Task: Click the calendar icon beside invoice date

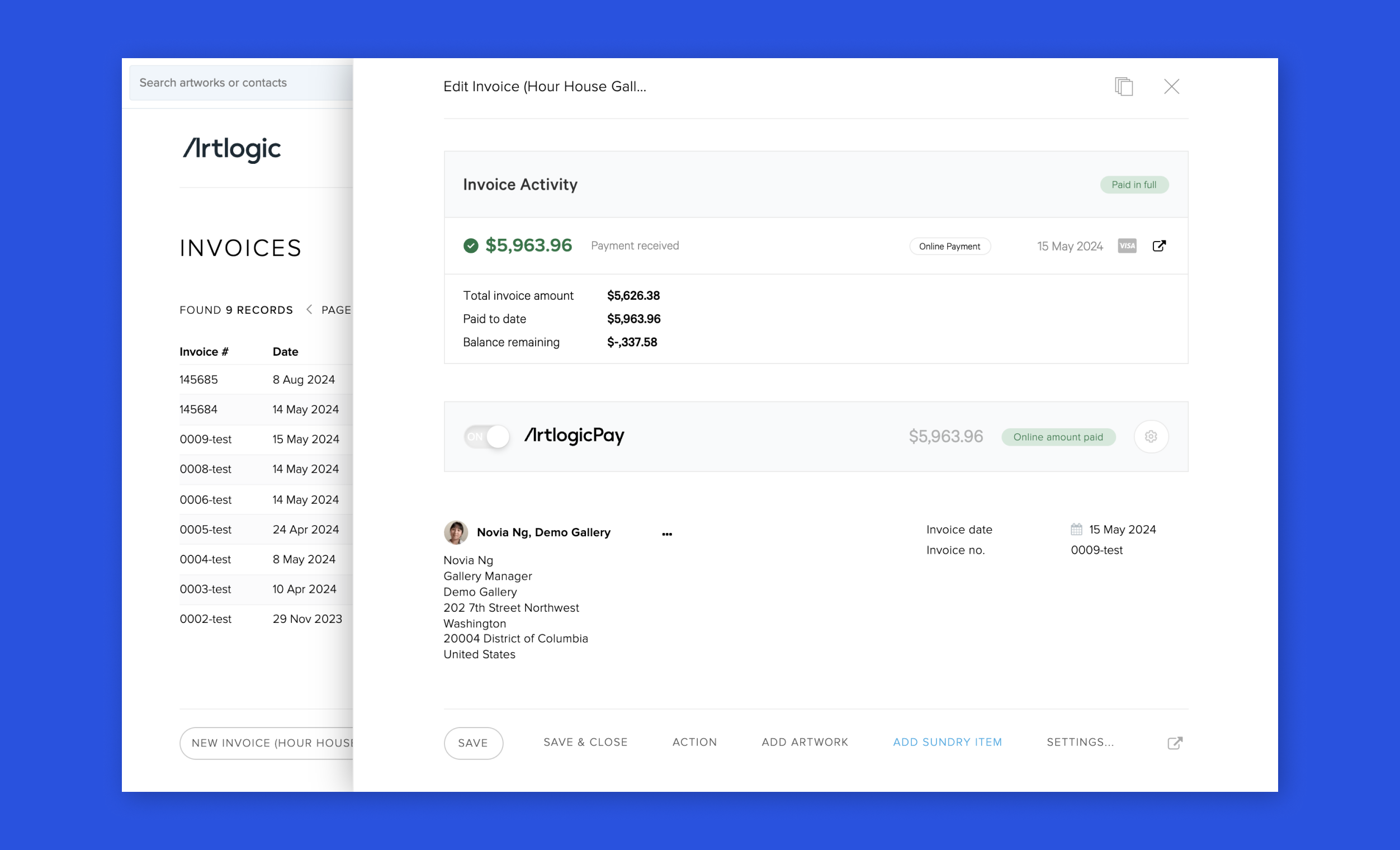Action: tap(1076, 530)
